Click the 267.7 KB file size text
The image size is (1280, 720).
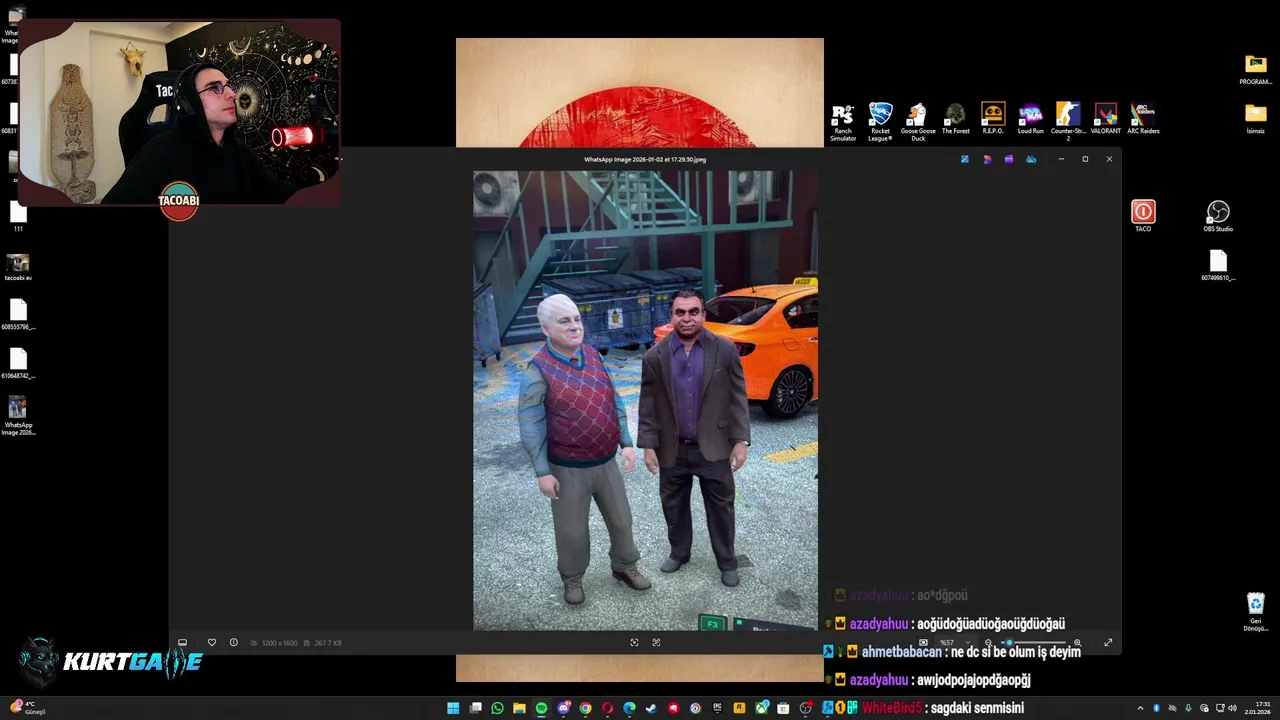pos(328,643)
